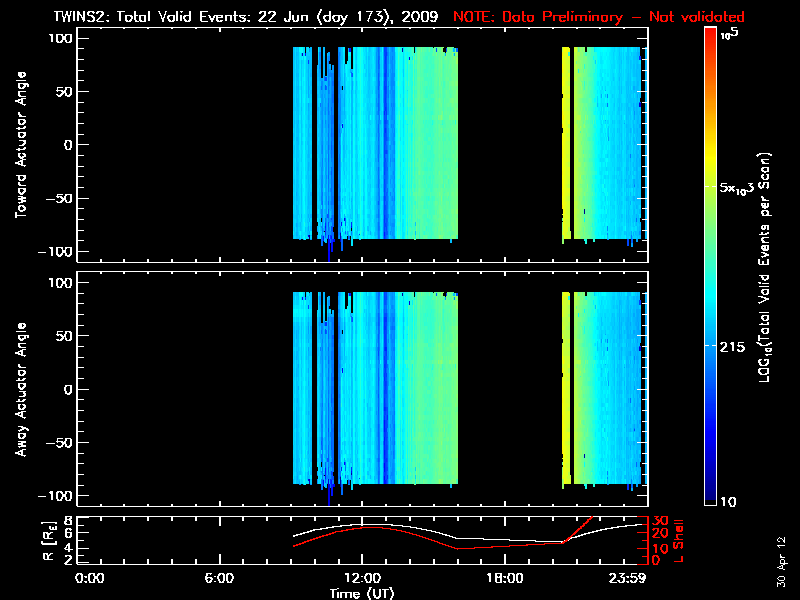
Task: Click the 12:00 time tick label
Action: pos(361,578)
